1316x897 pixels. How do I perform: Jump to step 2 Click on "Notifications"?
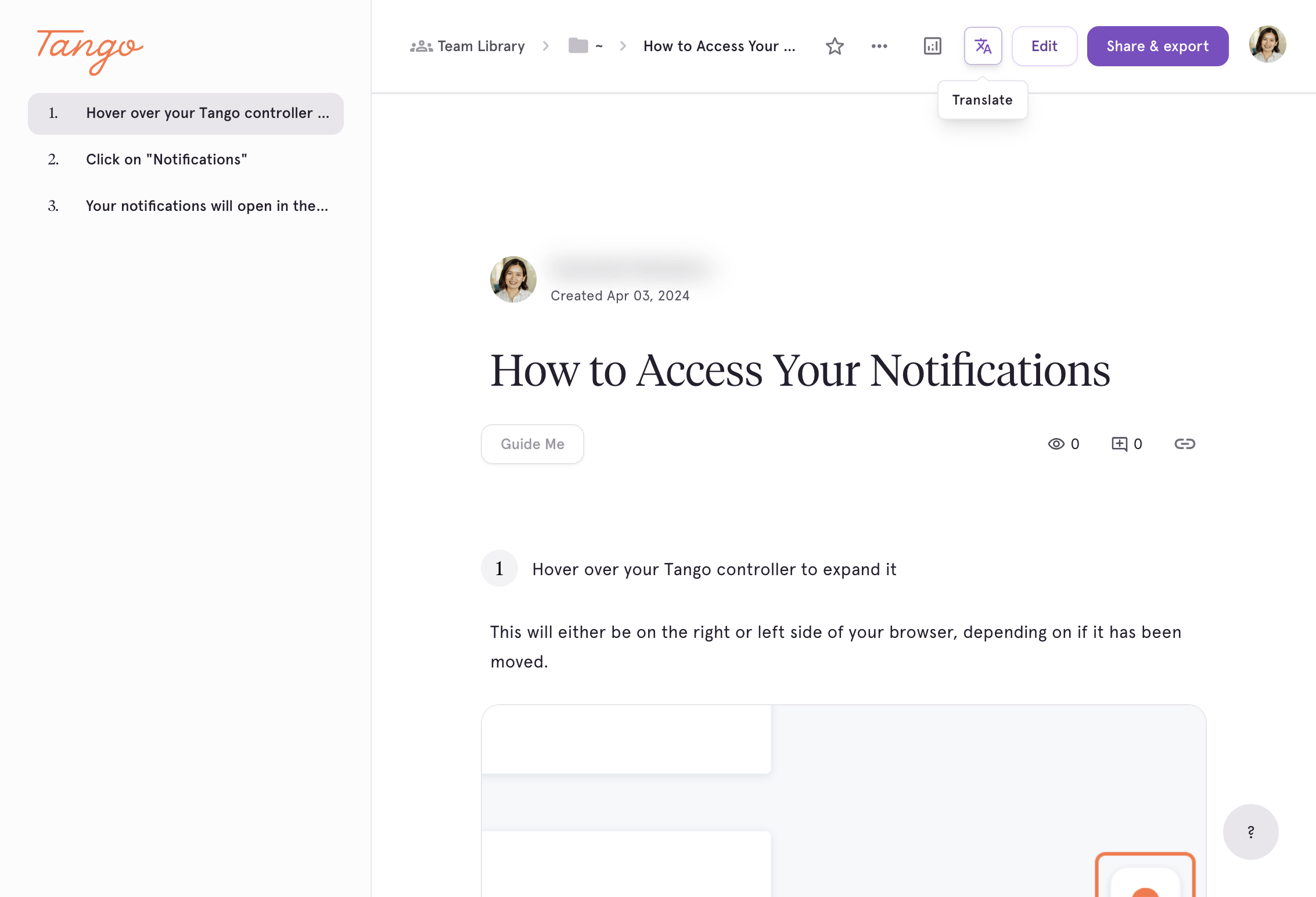coord(186,160)
